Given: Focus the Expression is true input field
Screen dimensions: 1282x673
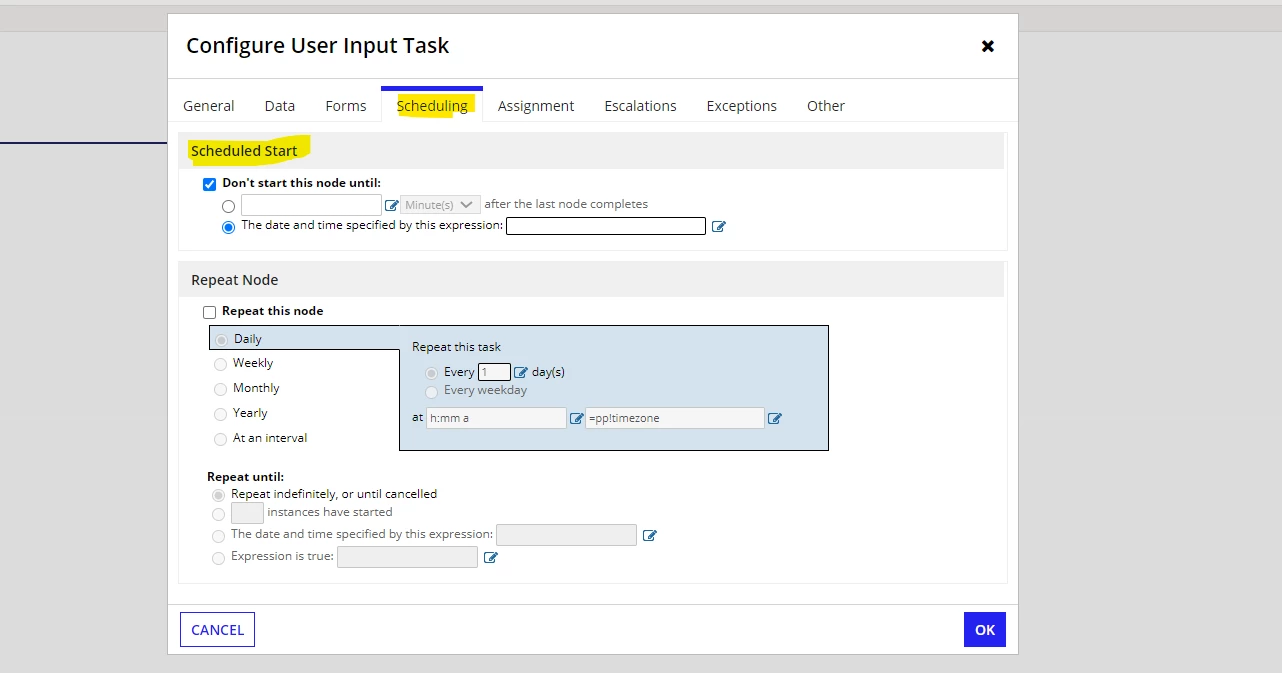Looking at the screenshot, I should pyautogui.click(x=407, y=557).
